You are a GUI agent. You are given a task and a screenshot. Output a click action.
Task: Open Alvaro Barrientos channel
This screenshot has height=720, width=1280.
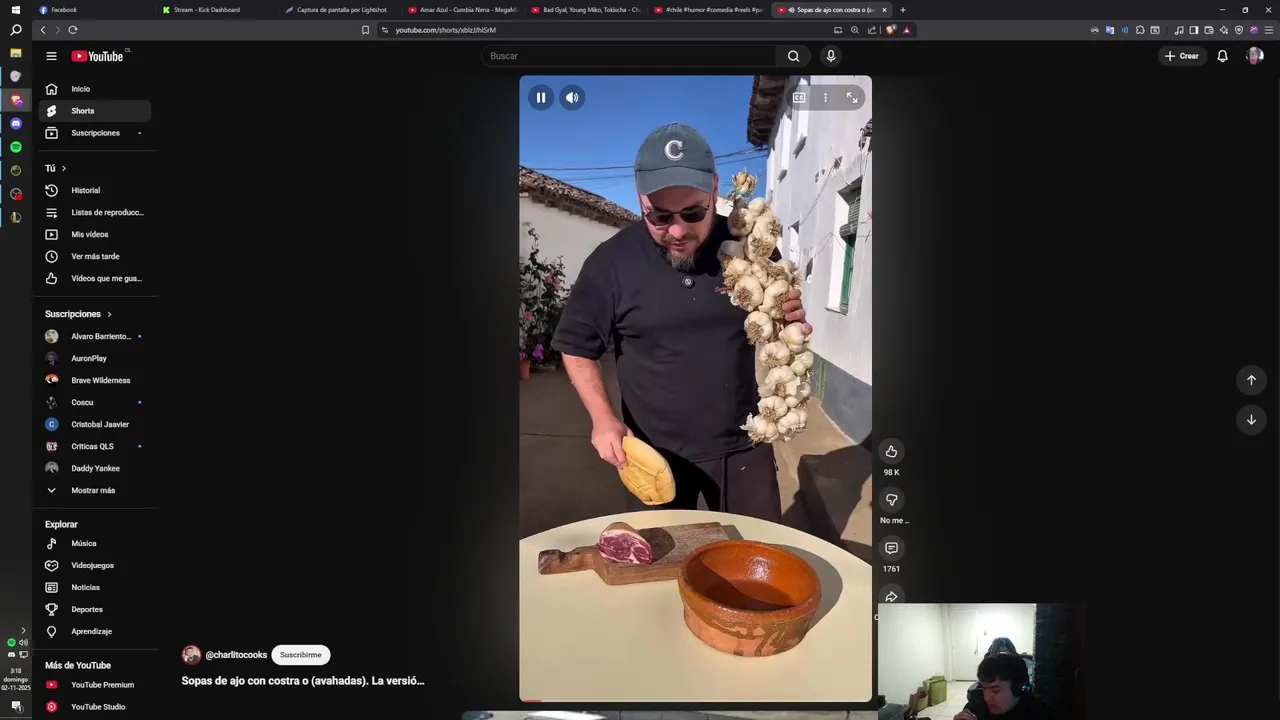coord(94,336)
